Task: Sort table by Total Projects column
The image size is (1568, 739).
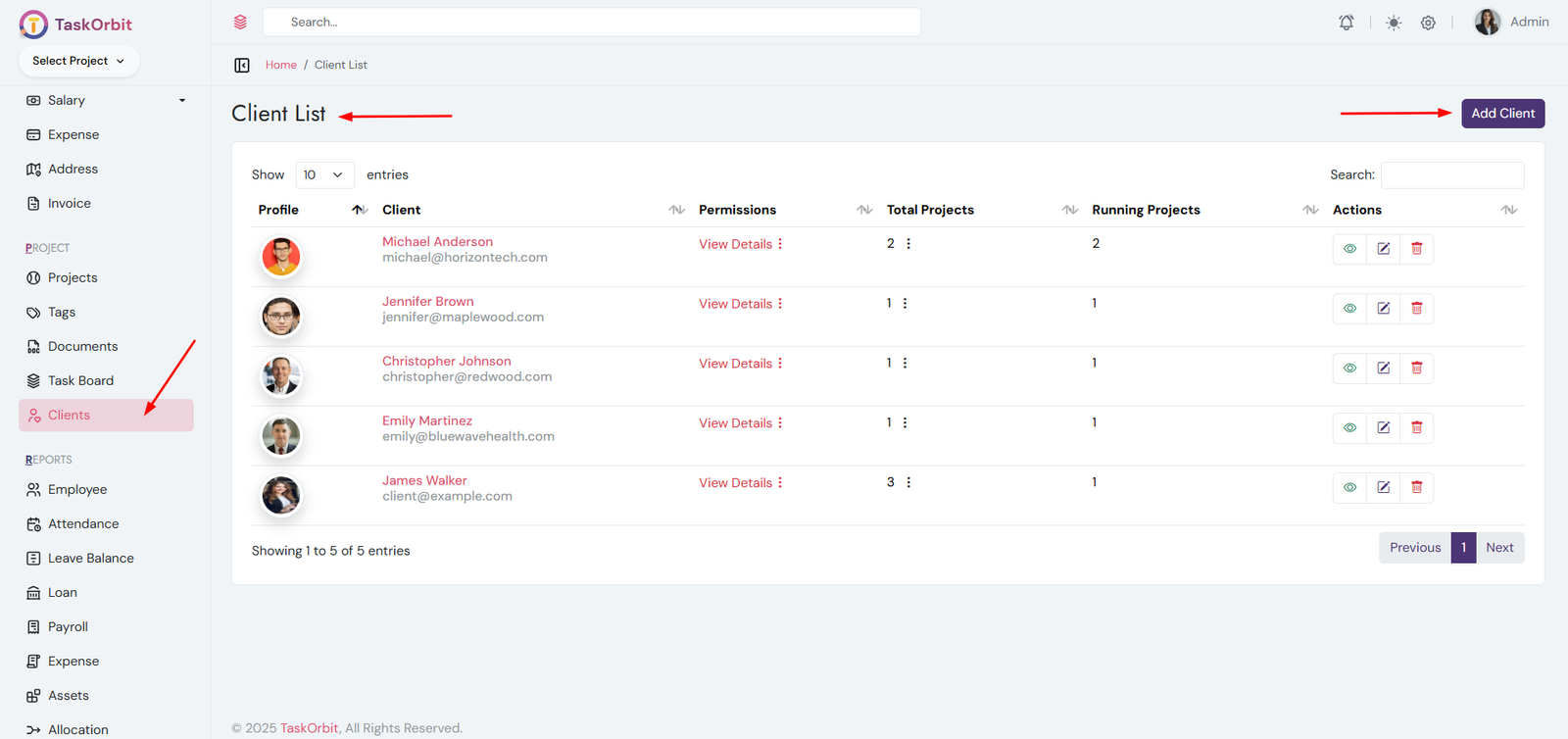Action: pyautogui.click(x=930, y=210)
